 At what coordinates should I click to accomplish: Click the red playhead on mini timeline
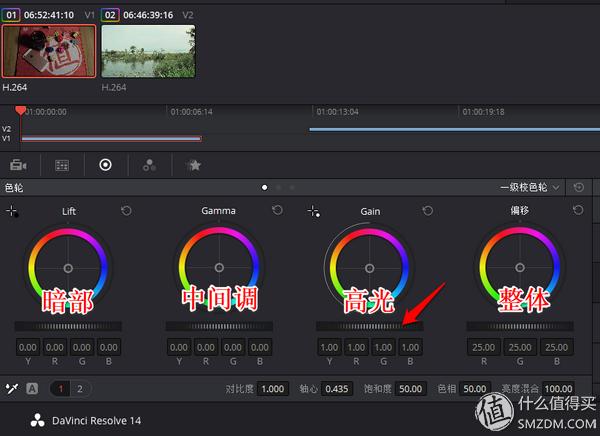coord(20,111)
